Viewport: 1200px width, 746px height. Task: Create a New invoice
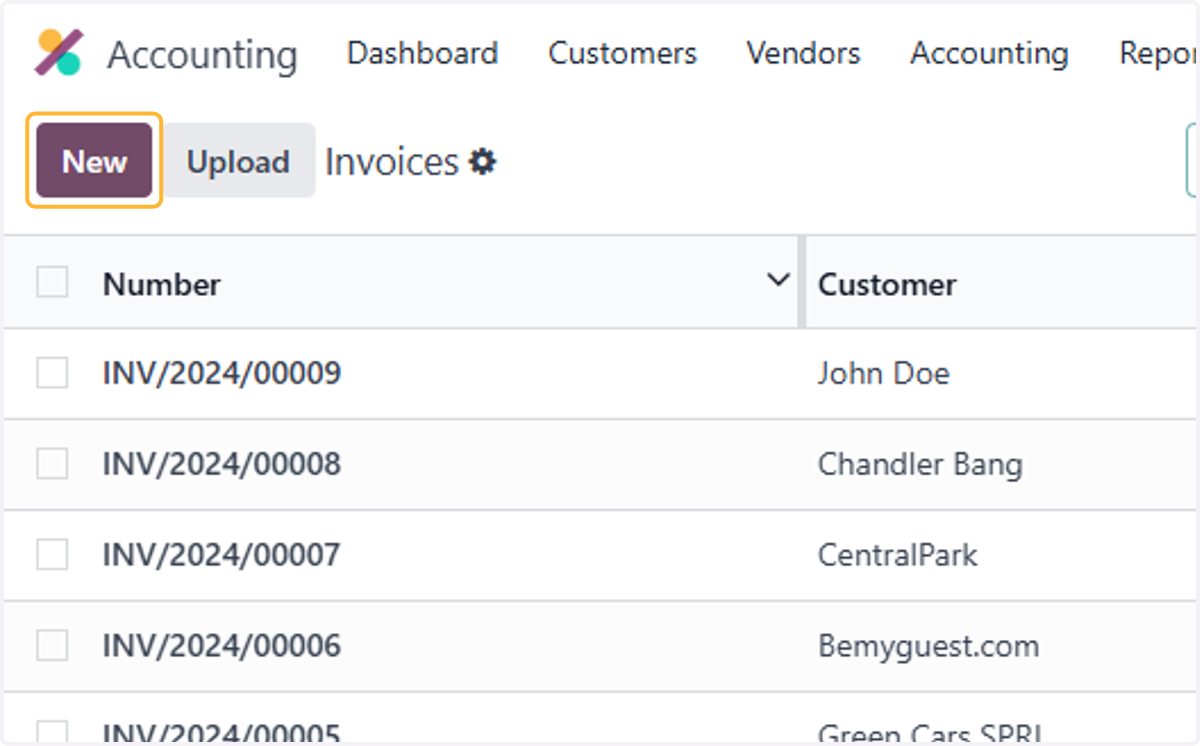click(94, 160)
